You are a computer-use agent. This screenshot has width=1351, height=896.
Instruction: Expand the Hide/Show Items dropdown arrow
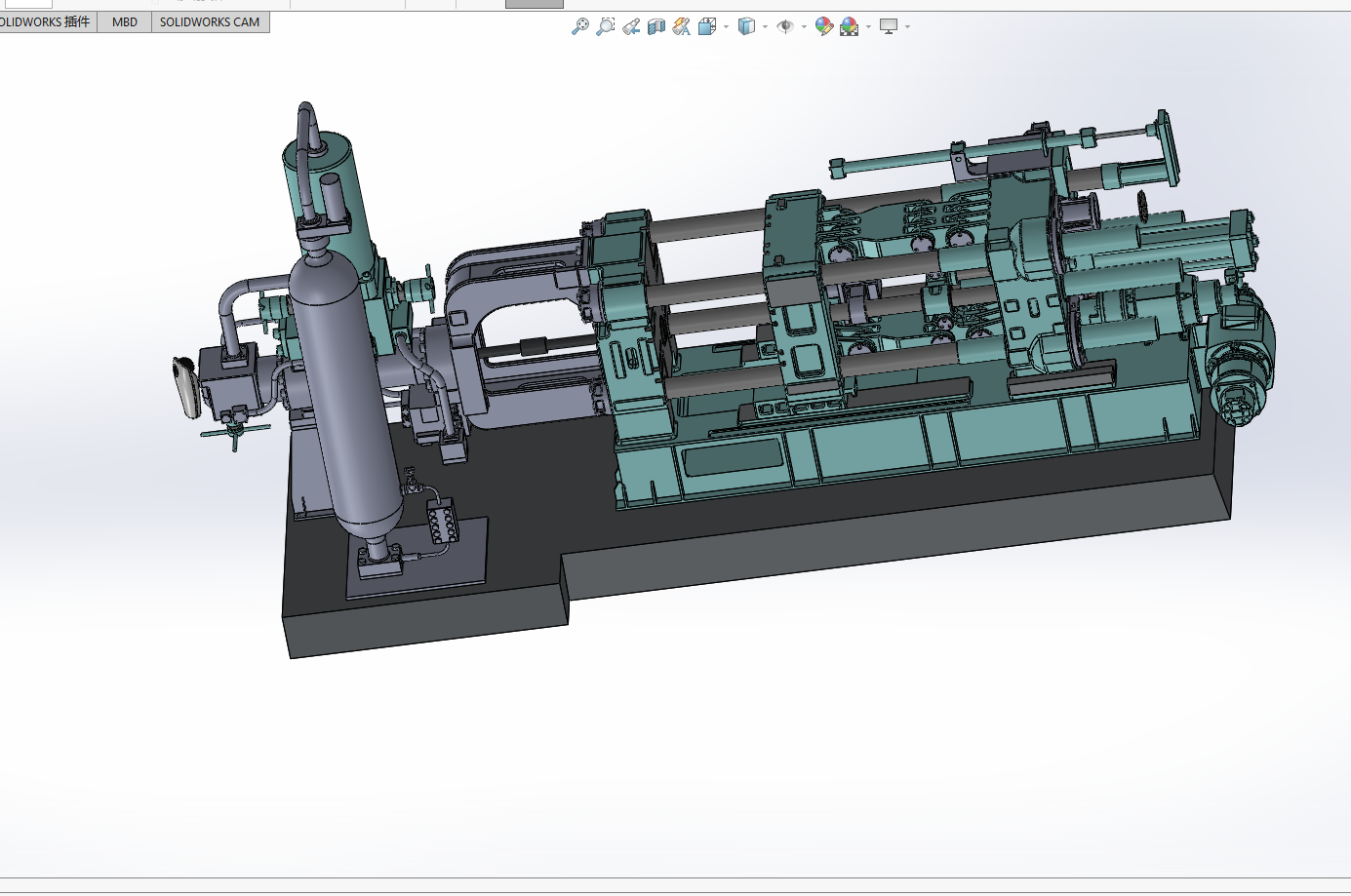[x=804, y=26]
